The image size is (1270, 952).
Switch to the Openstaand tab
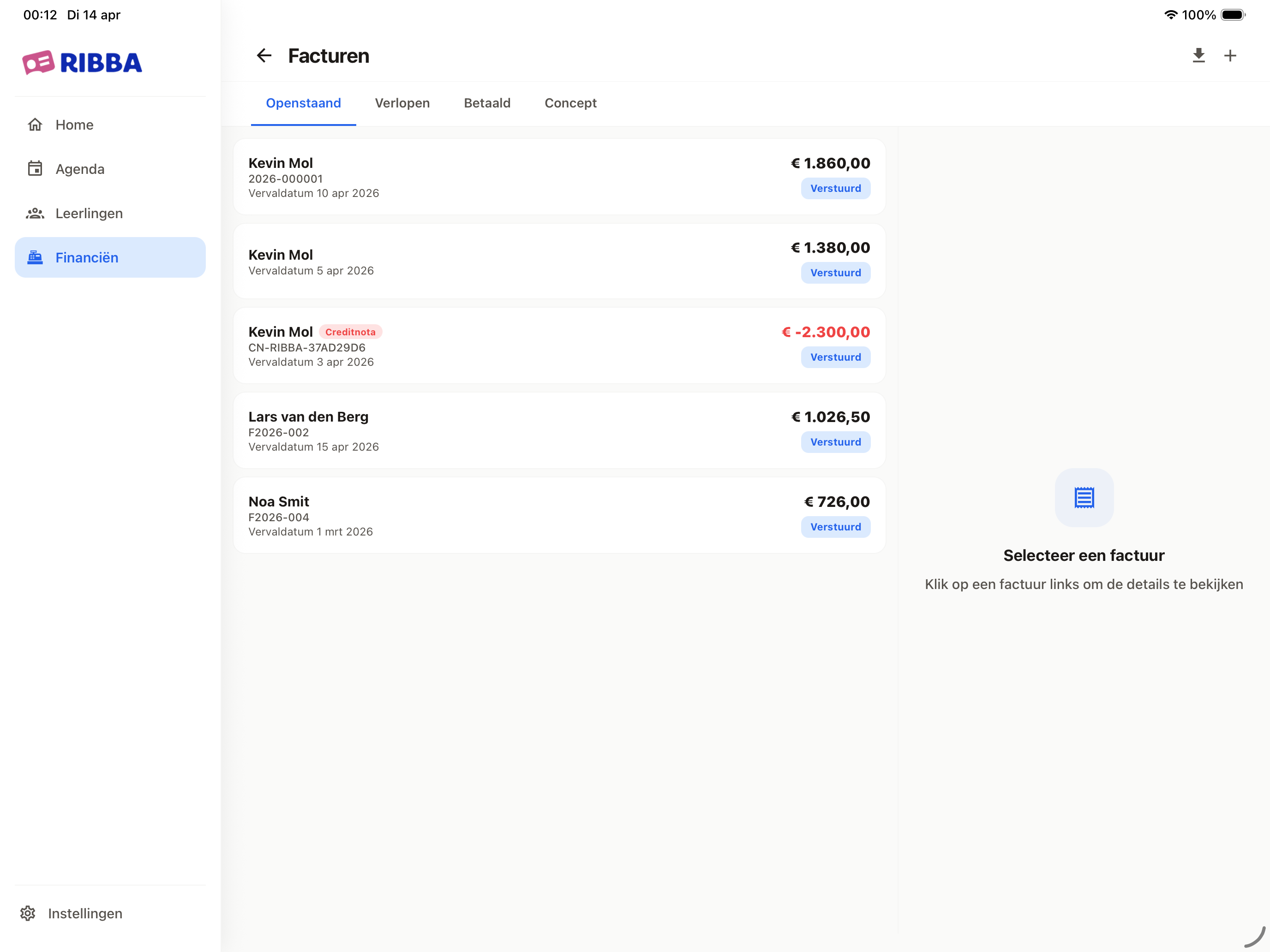click(303, 103)
